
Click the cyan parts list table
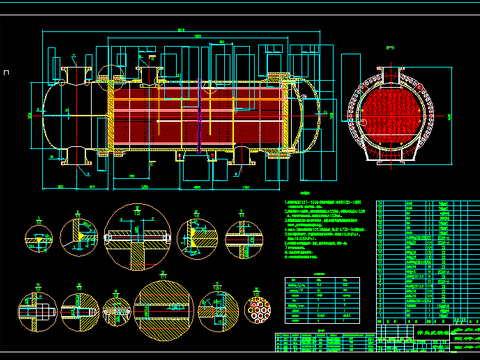point(428,262)
